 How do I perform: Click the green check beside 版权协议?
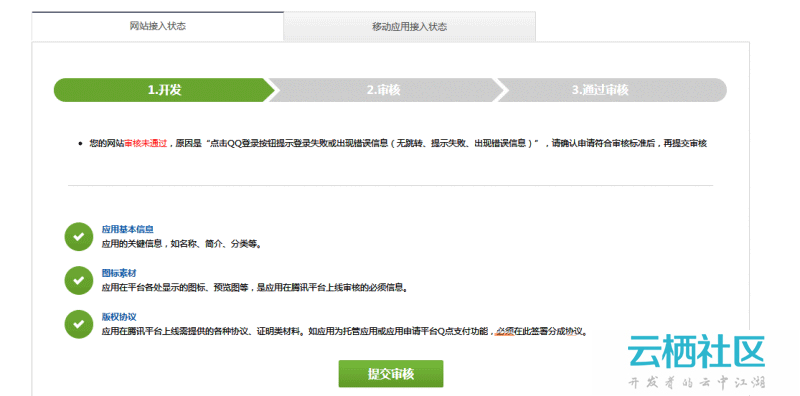tap(79, 324)
